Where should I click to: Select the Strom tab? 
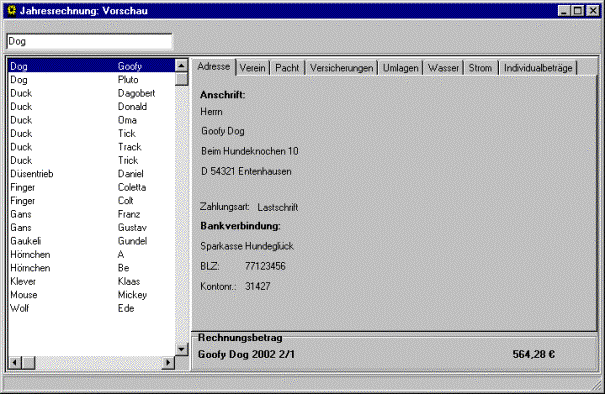[480, 68]
